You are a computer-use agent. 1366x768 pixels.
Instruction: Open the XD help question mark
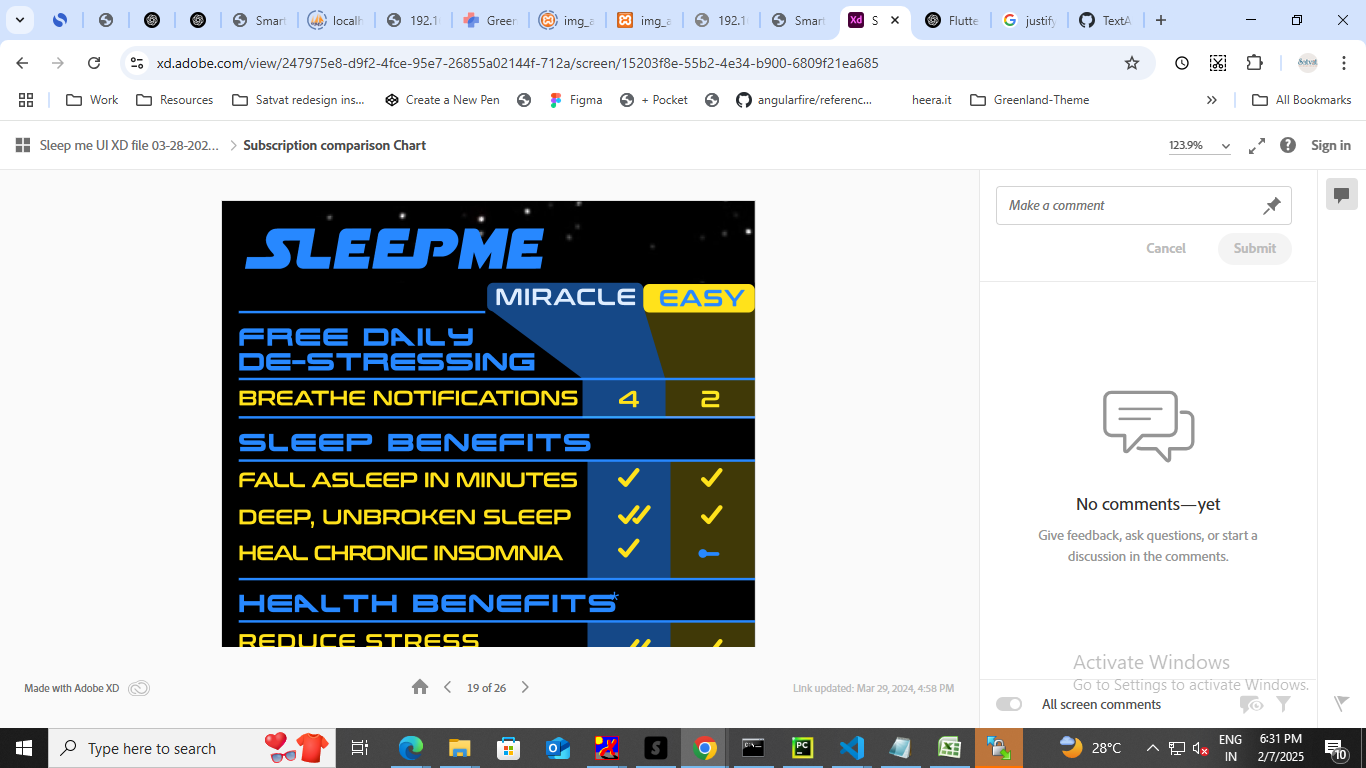[x=1288, y=145]
